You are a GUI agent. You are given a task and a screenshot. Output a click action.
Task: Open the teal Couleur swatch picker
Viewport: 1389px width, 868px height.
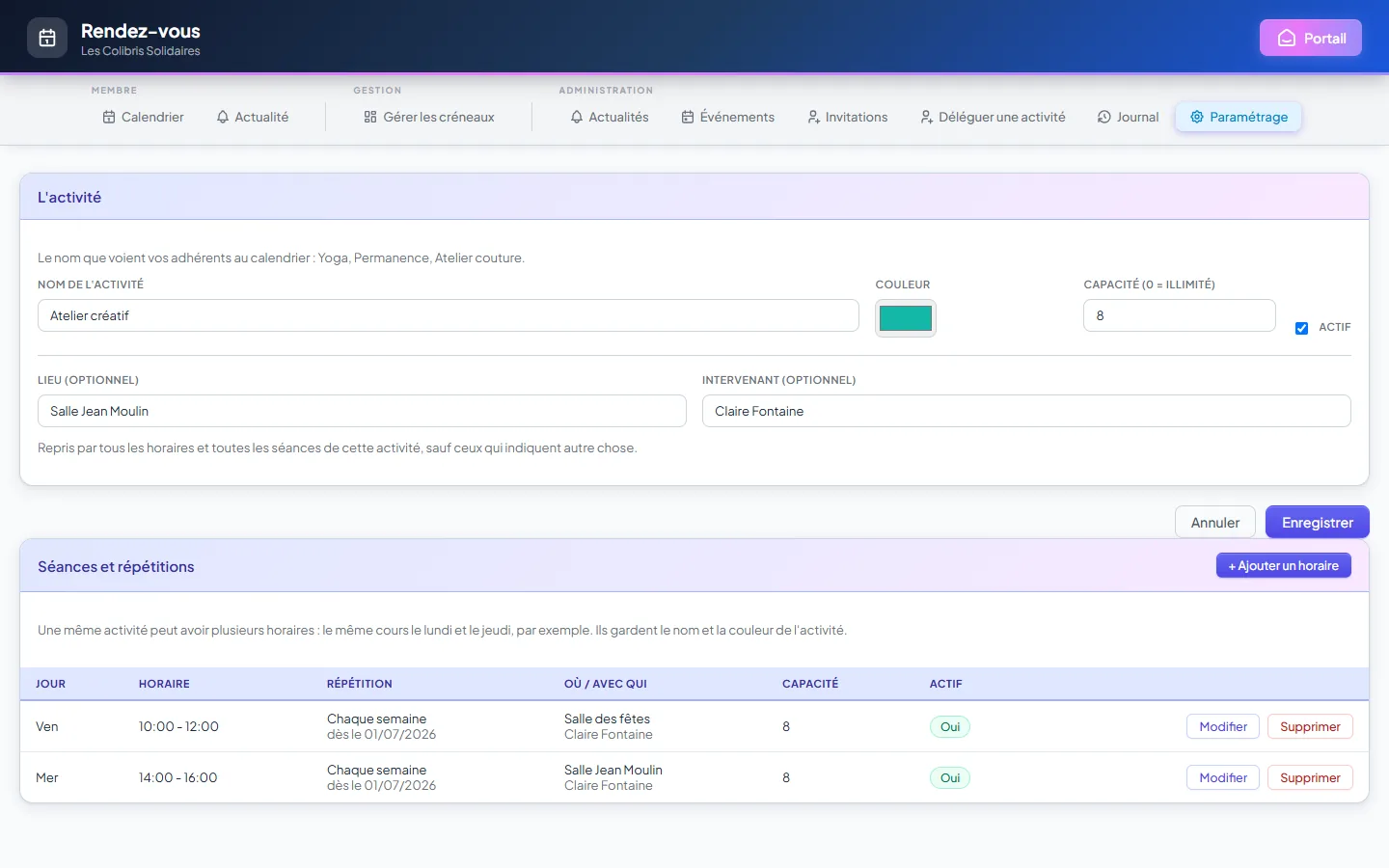[x=906, y=318]
